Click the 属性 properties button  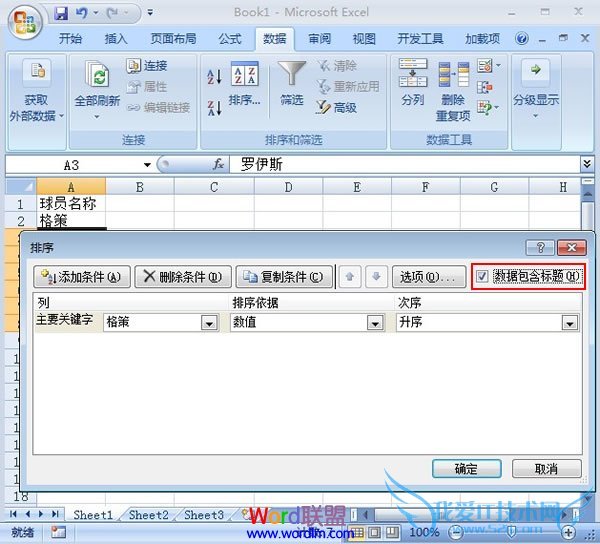[x=147, y=87]
